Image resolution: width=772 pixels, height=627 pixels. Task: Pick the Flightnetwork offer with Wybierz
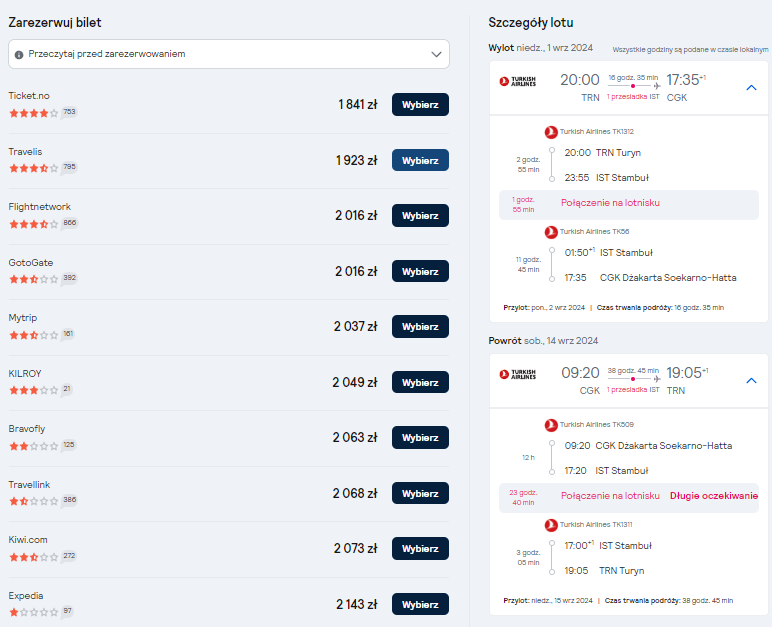pyautogui.click(x=420, y=216)
